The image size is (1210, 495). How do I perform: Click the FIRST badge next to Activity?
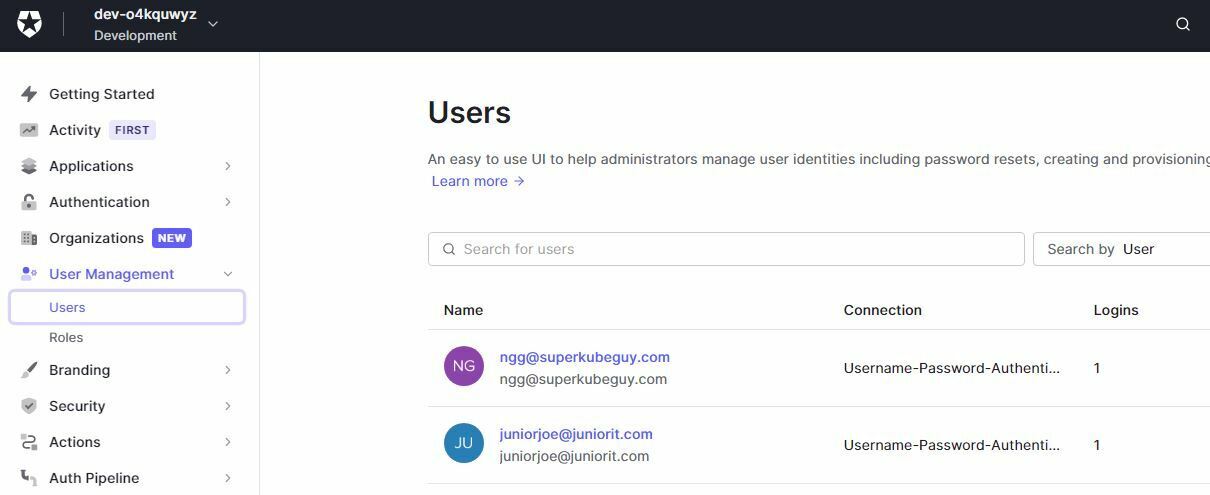pyautogui.click(x=132, y=130)
